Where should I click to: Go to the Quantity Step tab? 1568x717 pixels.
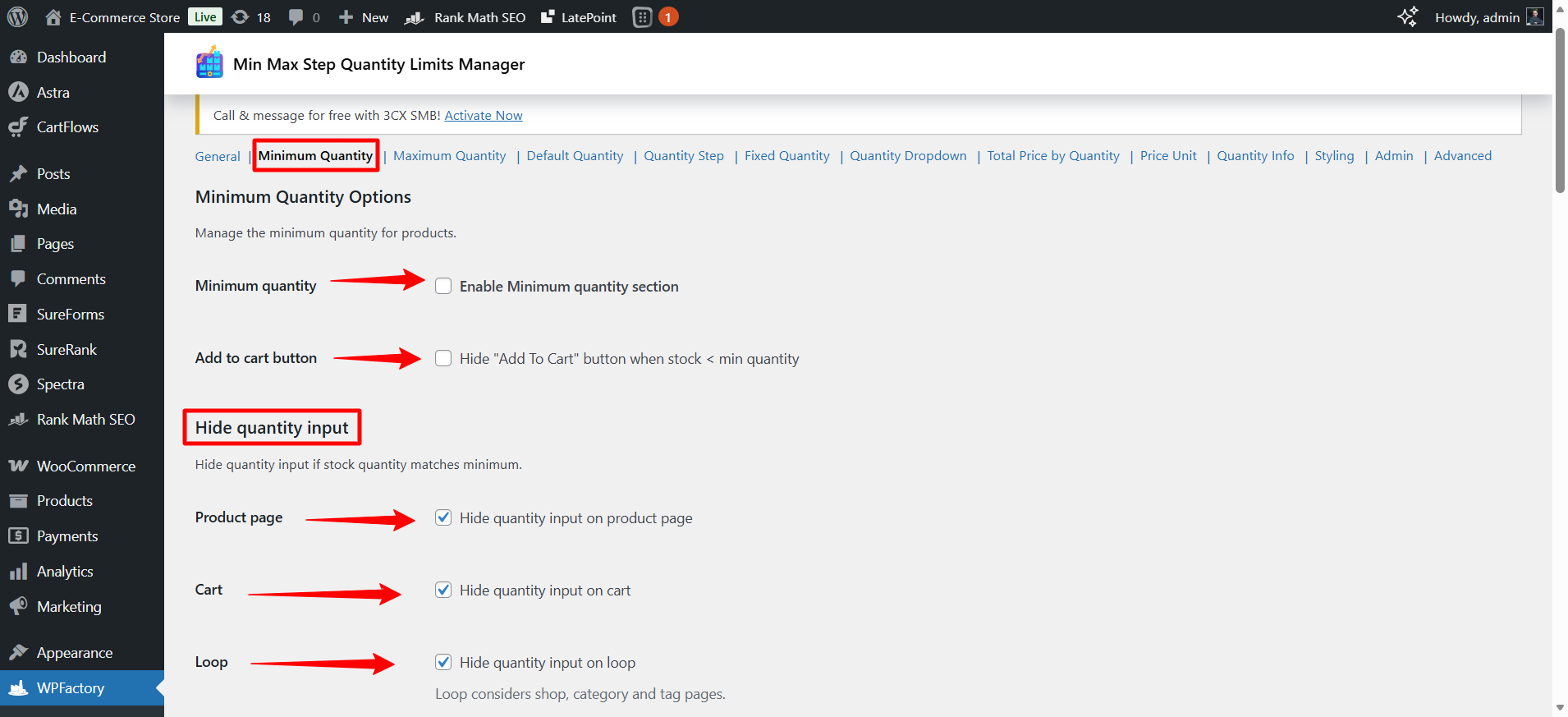tap(684, 155)
